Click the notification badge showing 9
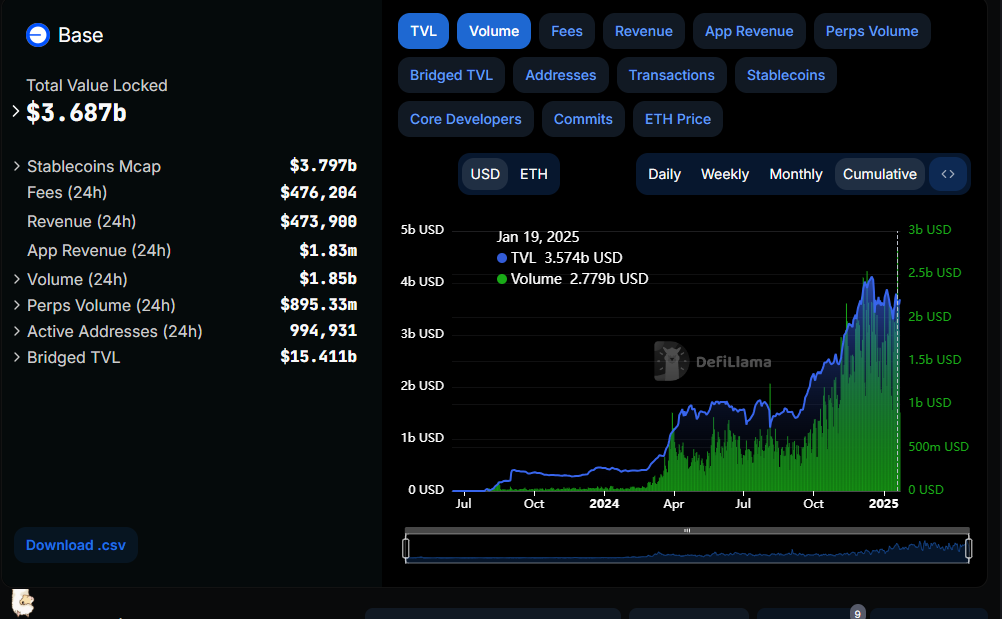The height and width of the screenshot is (619, 1002). [857, 612]
